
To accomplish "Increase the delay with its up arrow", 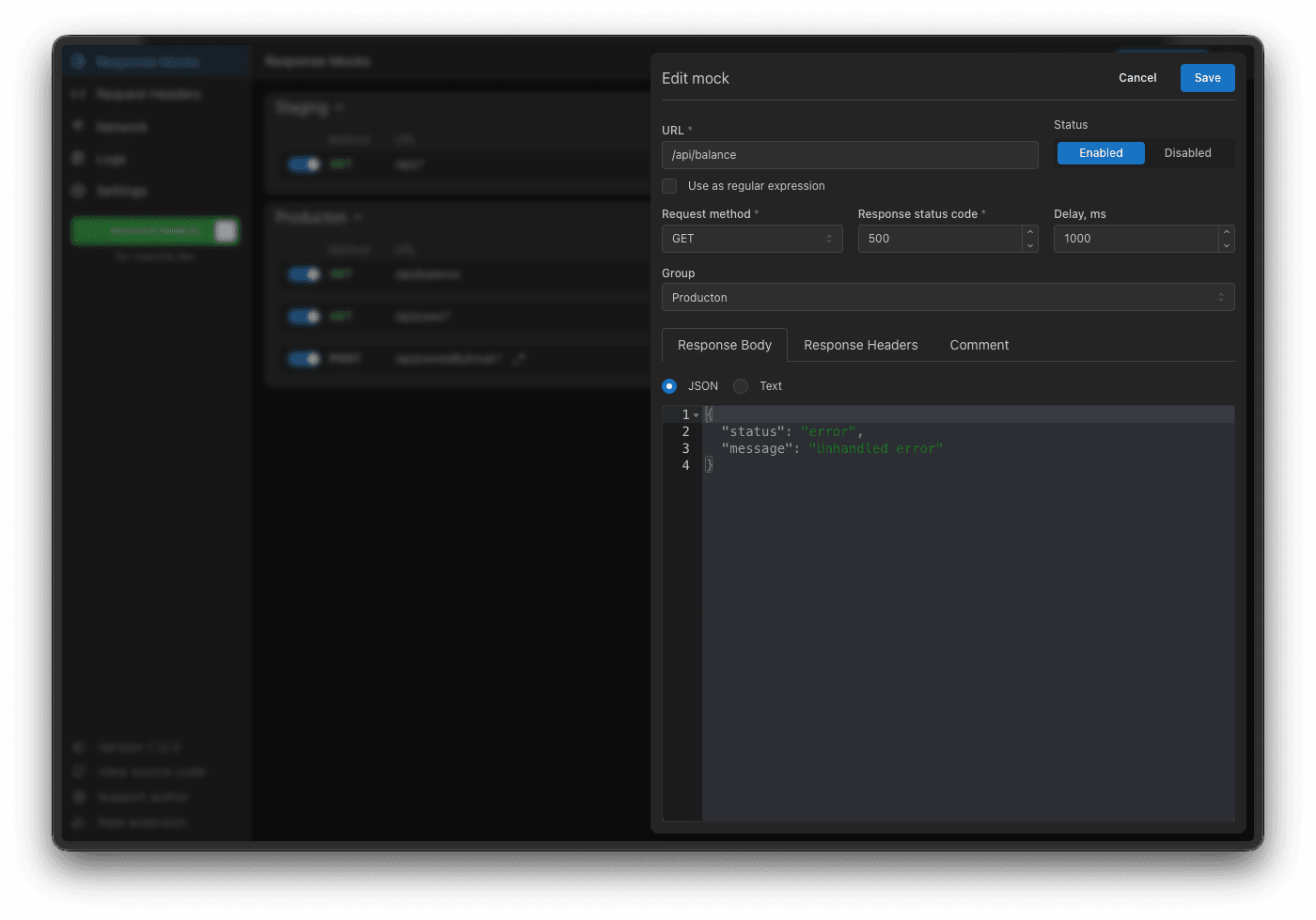I will (x=1227, y=232).
